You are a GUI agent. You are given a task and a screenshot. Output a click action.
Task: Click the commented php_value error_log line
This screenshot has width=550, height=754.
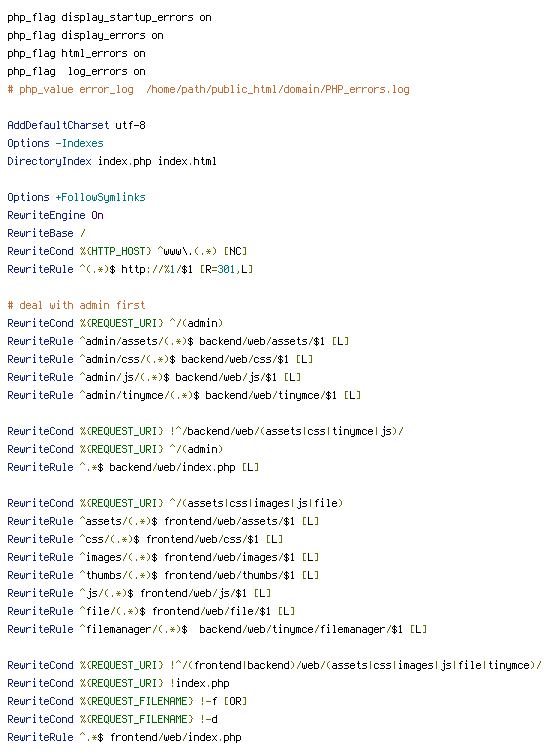(x=208, y=89)
